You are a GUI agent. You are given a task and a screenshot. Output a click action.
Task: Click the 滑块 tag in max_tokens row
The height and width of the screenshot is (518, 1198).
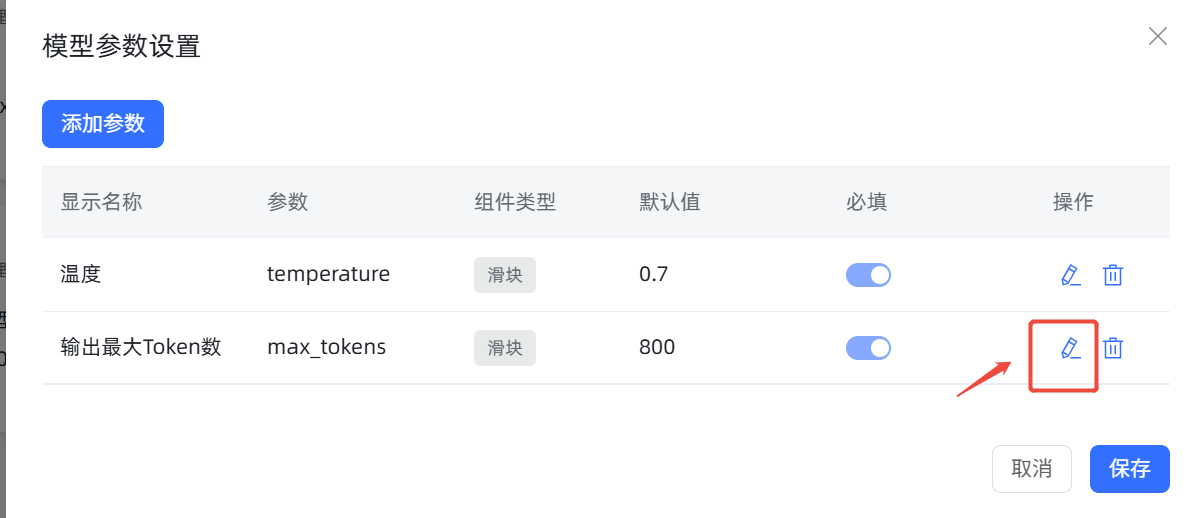pyautogui.click(x=505, y=348)
